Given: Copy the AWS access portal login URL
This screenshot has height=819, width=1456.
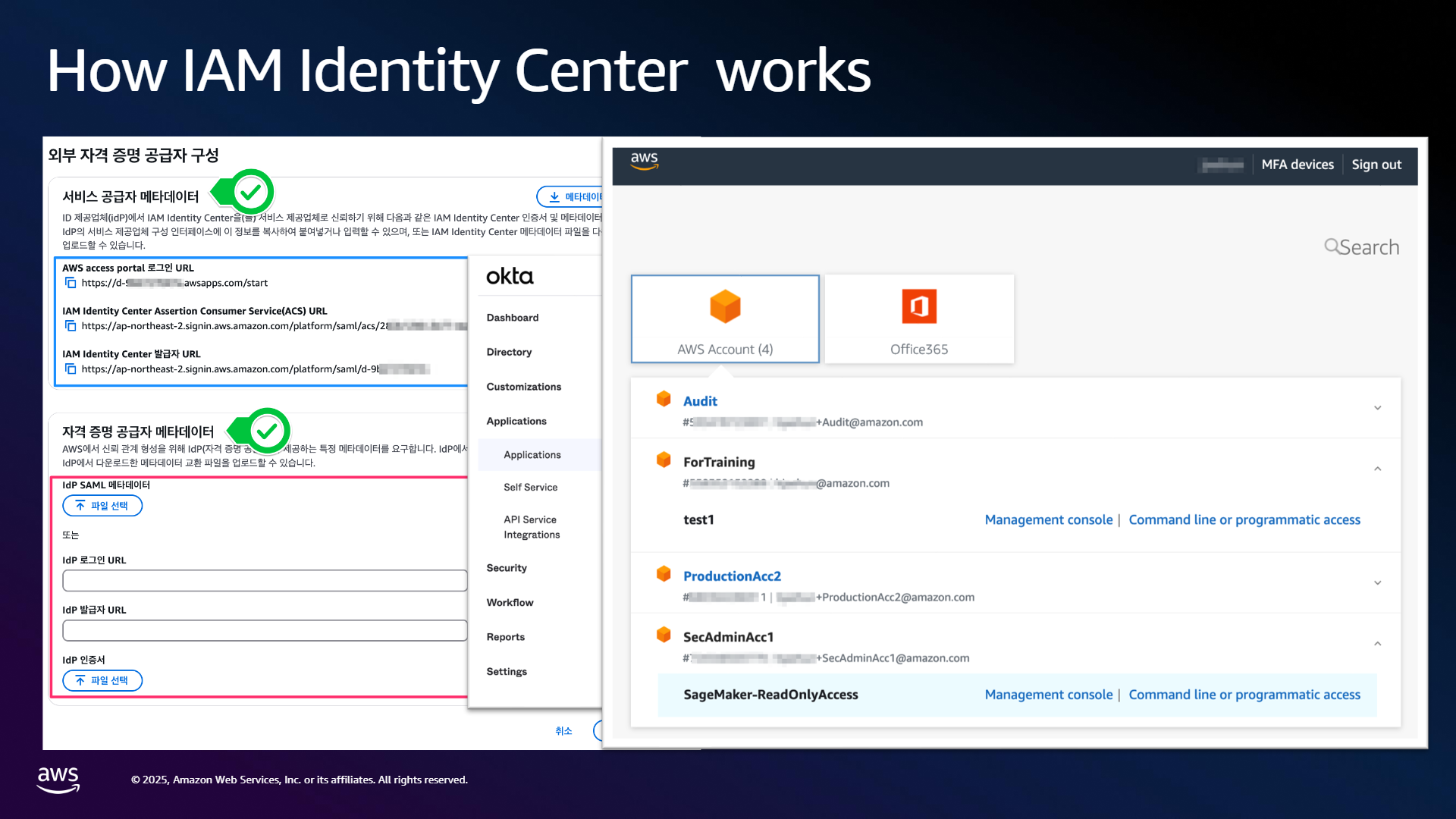Looking at the screenshot, I should [71, 283].
